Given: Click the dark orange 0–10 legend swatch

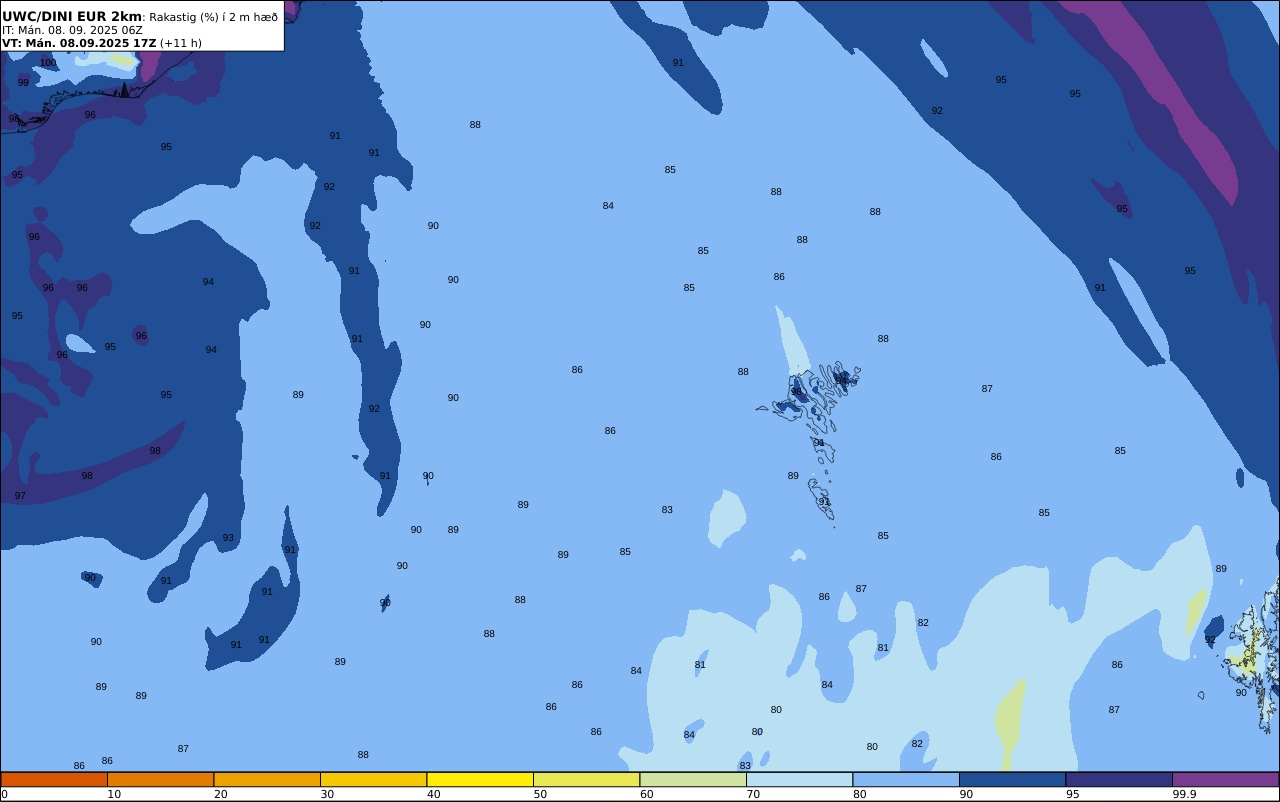Looking at the screenshot, I should click(x=54, y=779).
